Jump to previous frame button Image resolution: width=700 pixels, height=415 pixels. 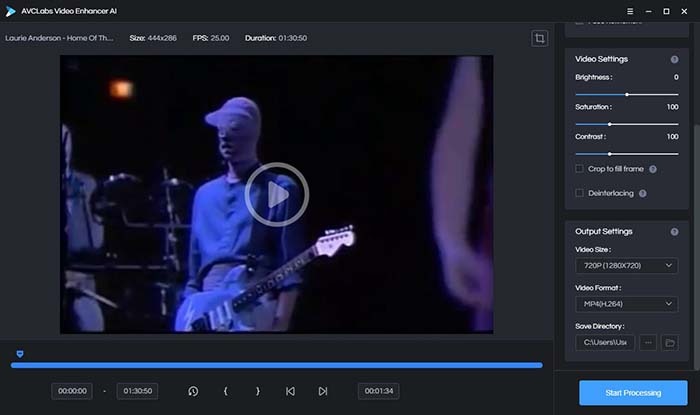[x=290, y=391]
